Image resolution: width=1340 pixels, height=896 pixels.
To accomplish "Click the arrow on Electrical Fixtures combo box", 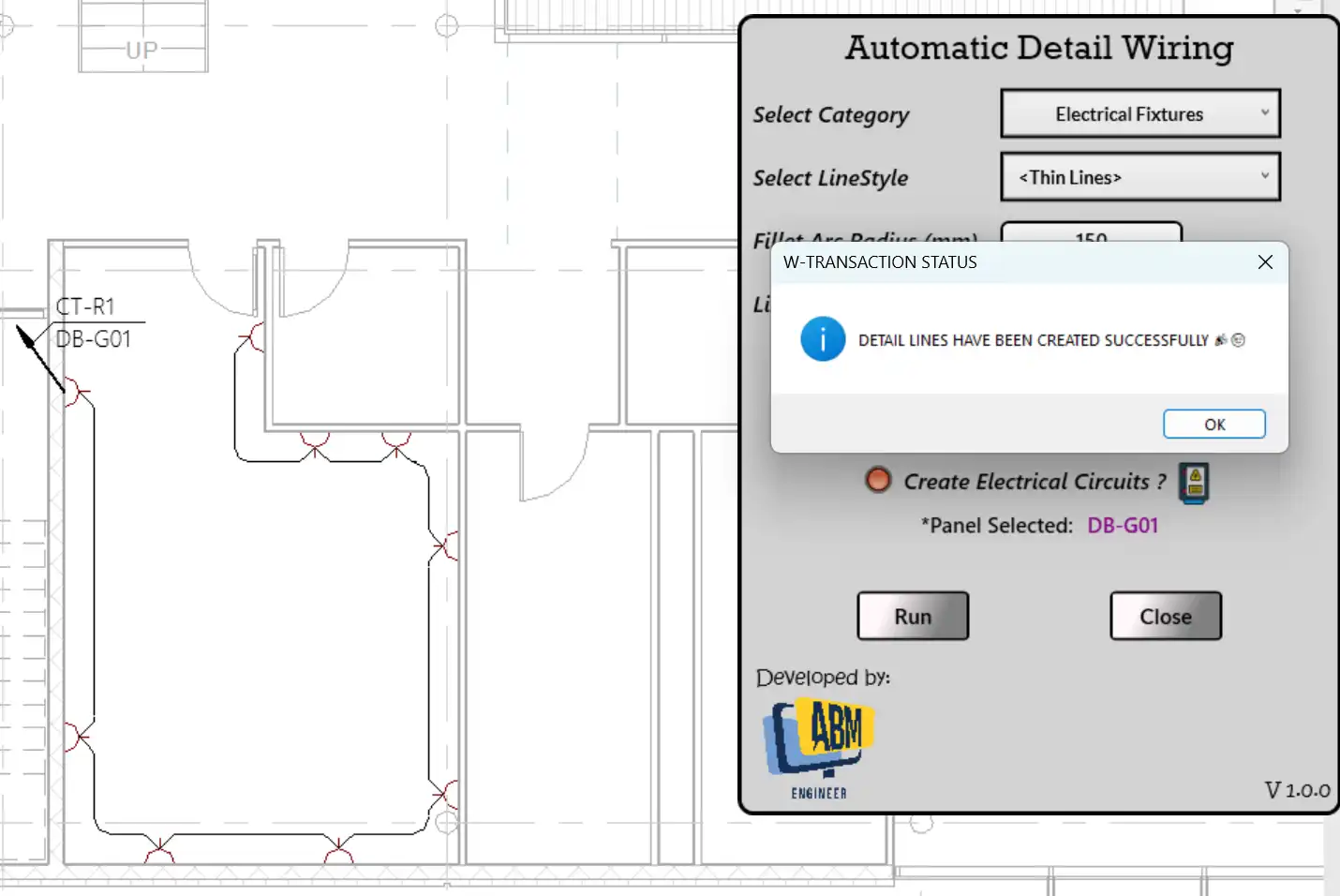I will coord(1264,113).
